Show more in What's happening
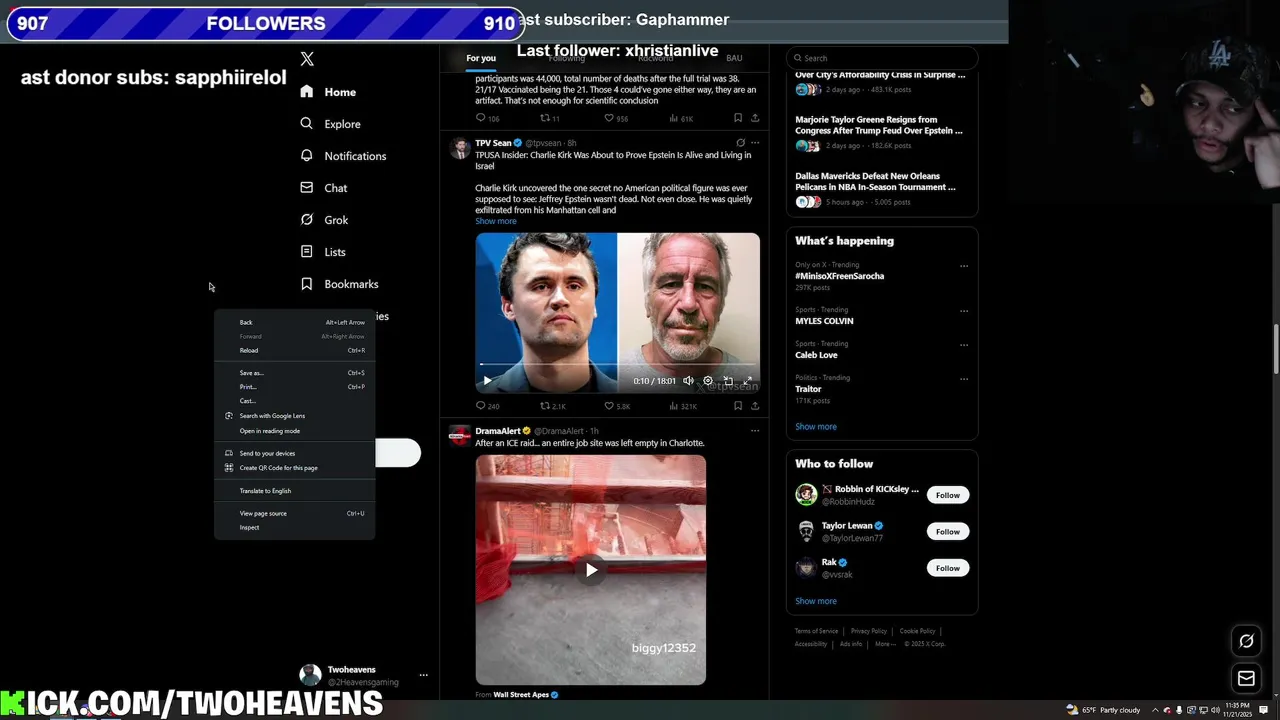 click(x=816, y=427)
